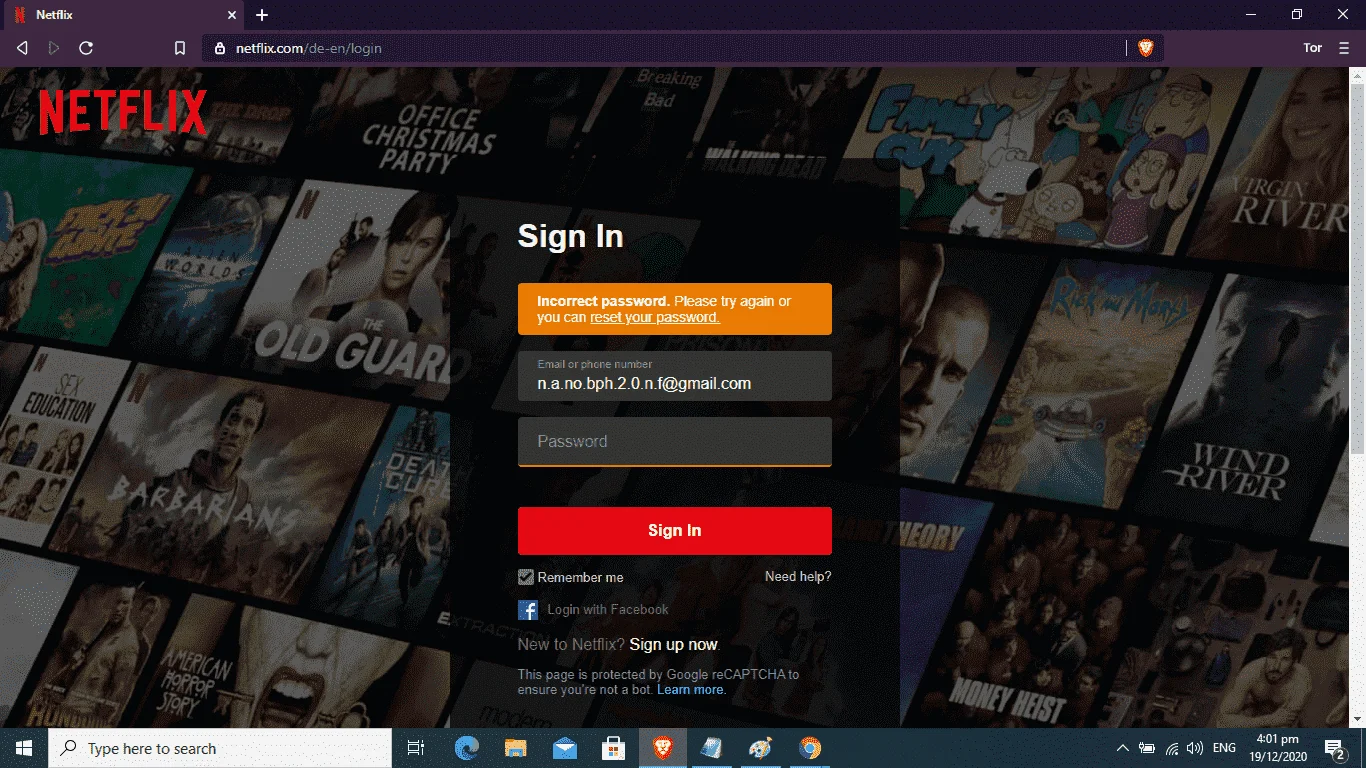Click the browser forward arrow
This screenshot has height=768, width=1366.
pos(54,47)
